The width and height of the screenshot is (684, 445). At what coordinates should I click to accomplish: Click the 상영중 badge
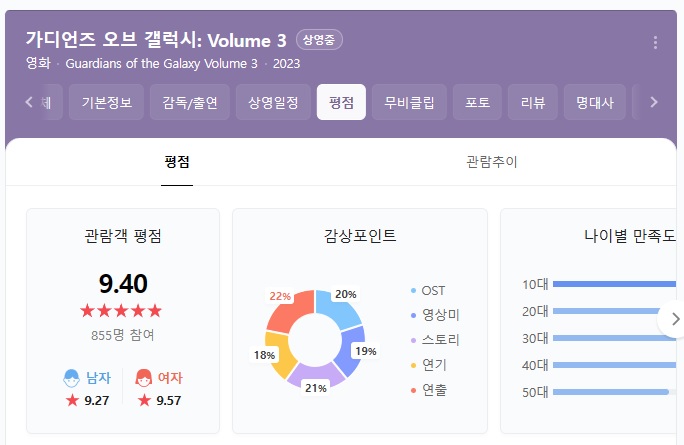(319, 40)
